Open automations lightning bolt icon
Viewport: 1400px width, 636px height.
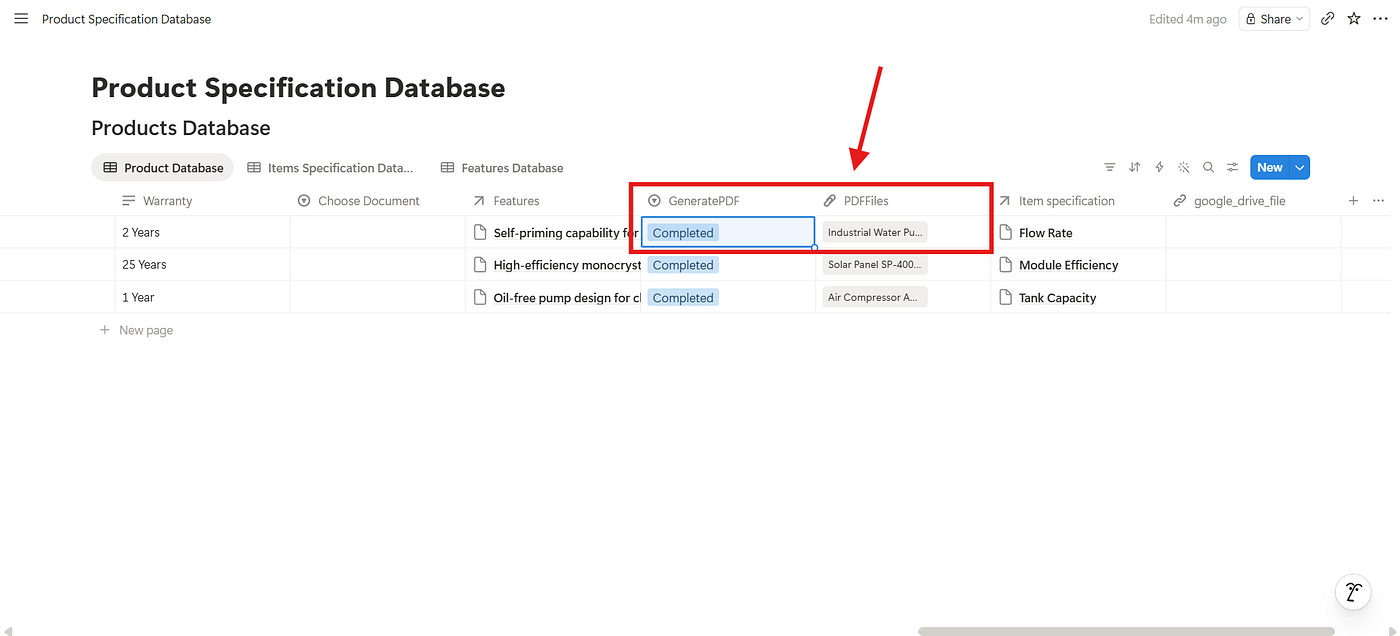(1159, 167)
